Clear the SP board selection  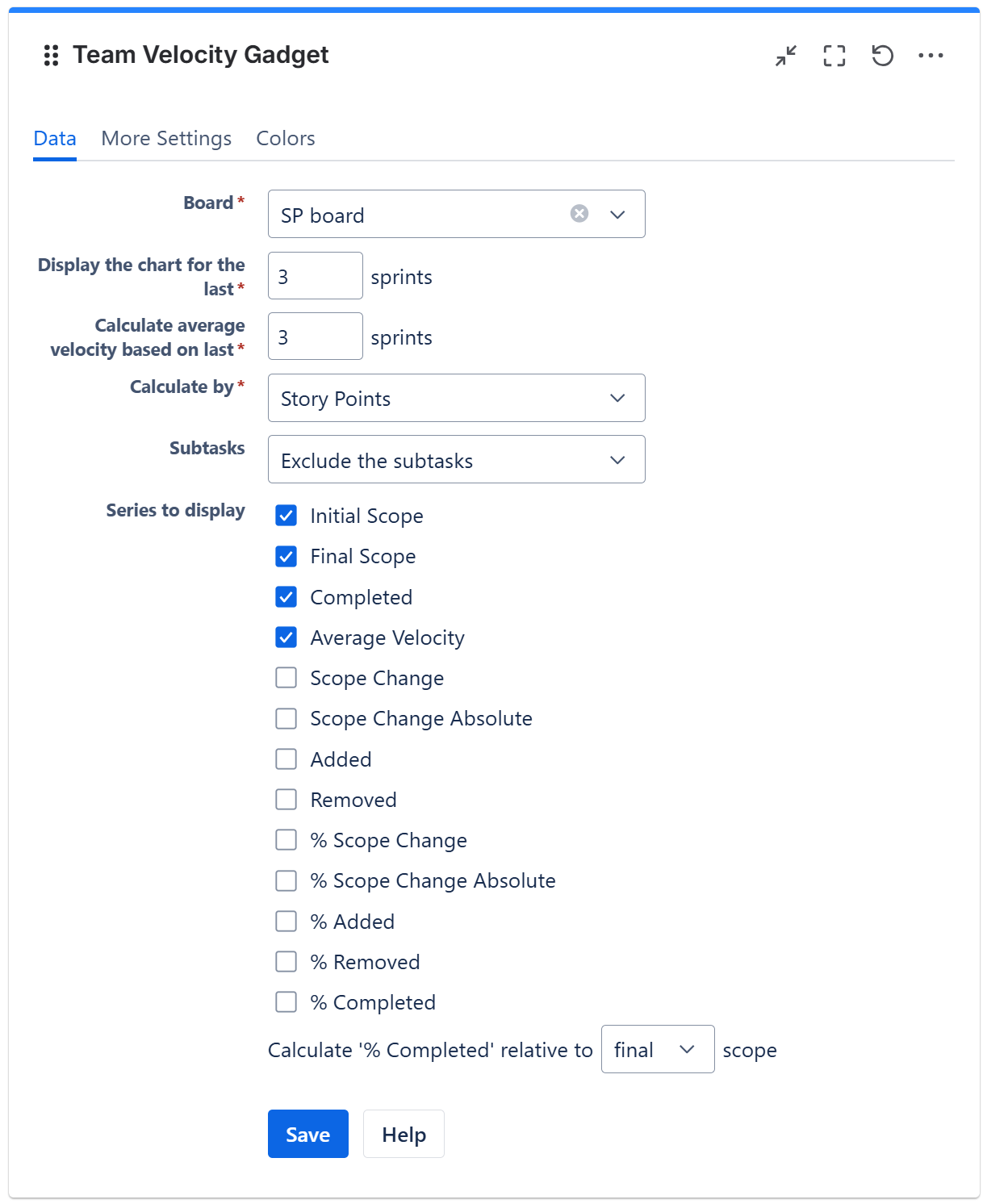point(579,214)
